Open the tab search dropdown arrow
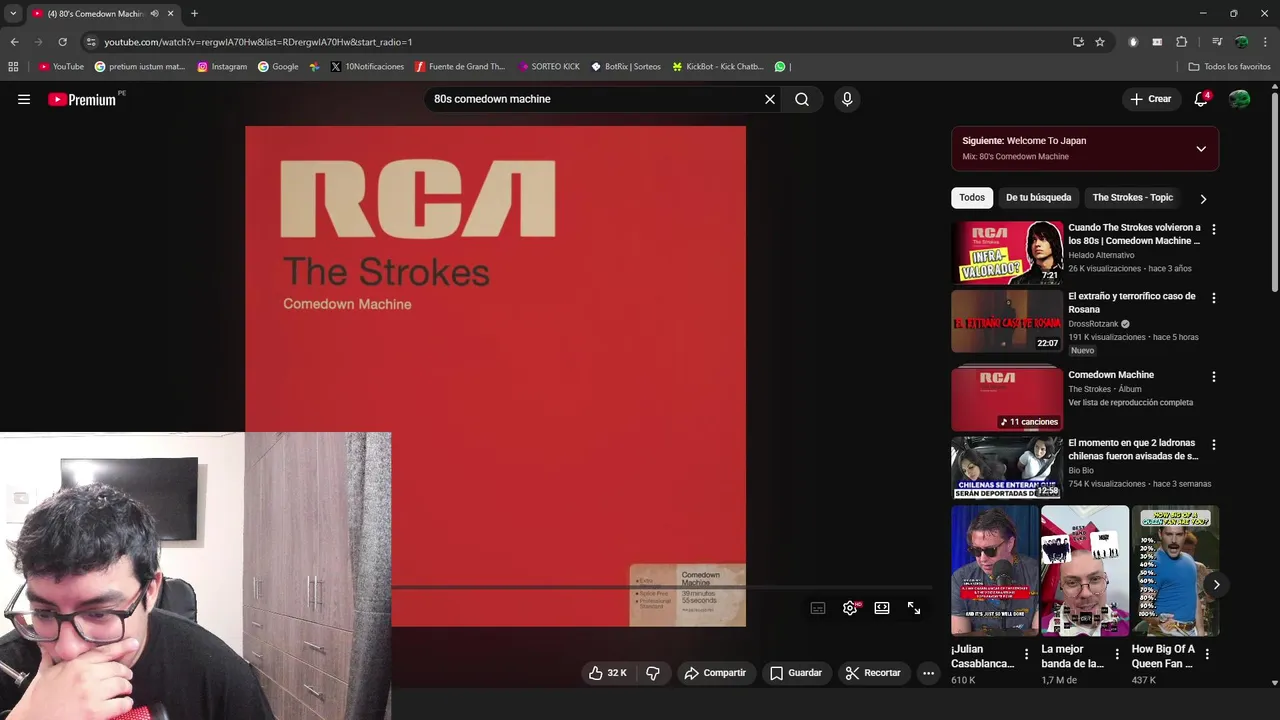Viewport: 1280px width, 720px height. [13, 14]
